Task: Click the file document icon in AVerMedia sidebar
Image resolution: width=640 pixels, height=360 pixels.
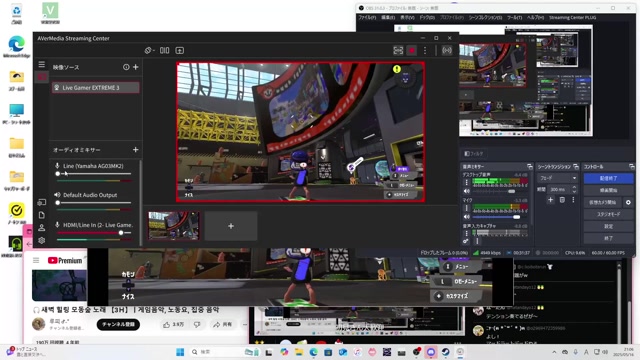Action: pyautogui.click(x=42, y=215)
